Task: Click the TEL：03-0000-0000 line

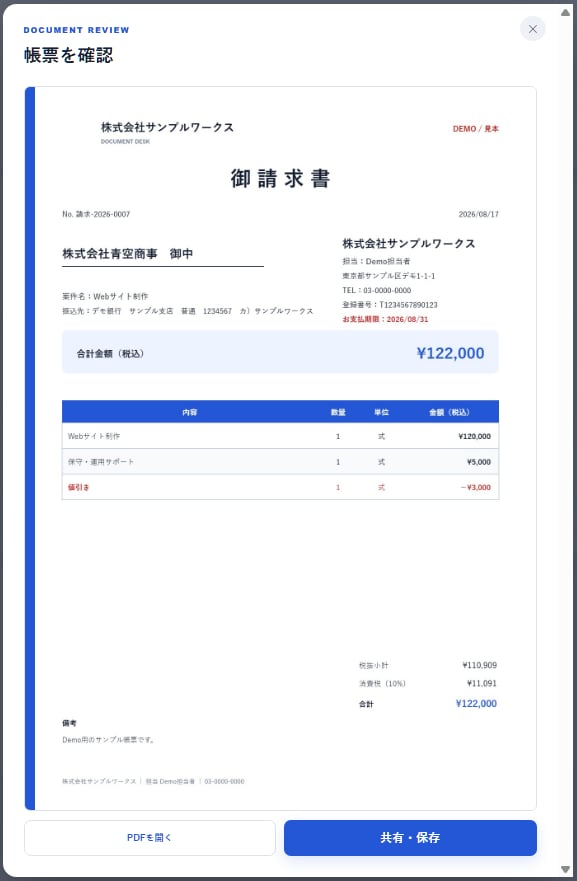Action: point(376,290)
